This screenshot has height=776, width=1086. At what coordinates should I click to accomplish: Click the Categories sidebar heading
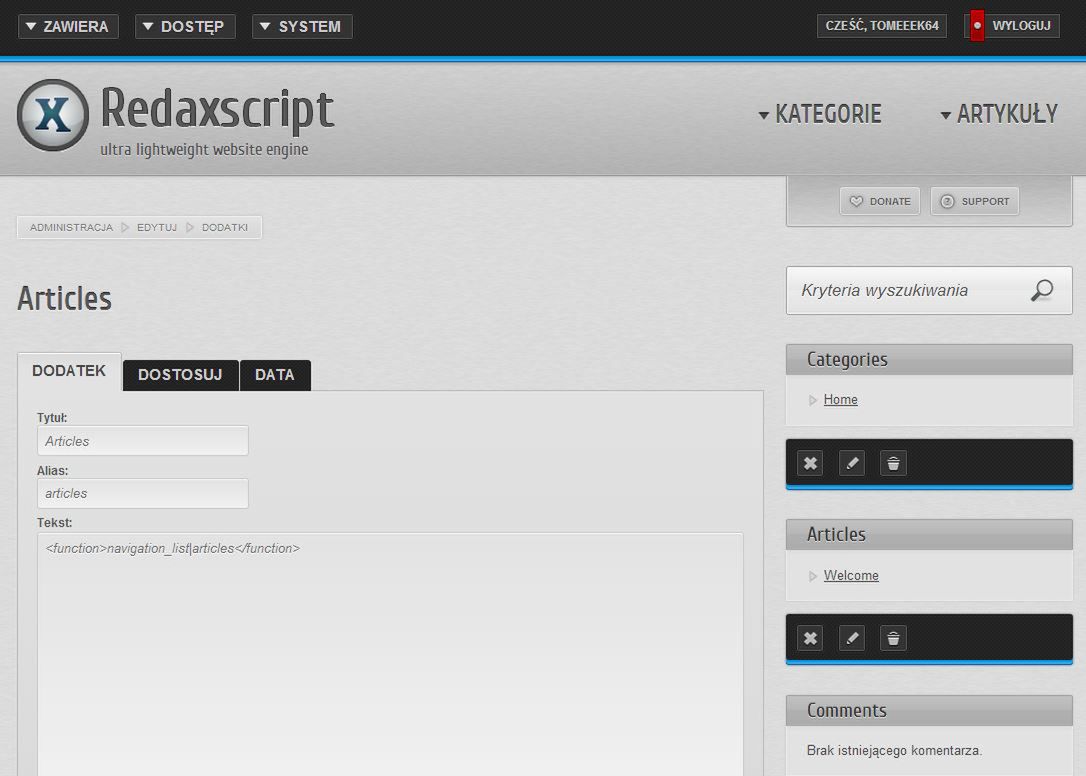coord(847,360)
